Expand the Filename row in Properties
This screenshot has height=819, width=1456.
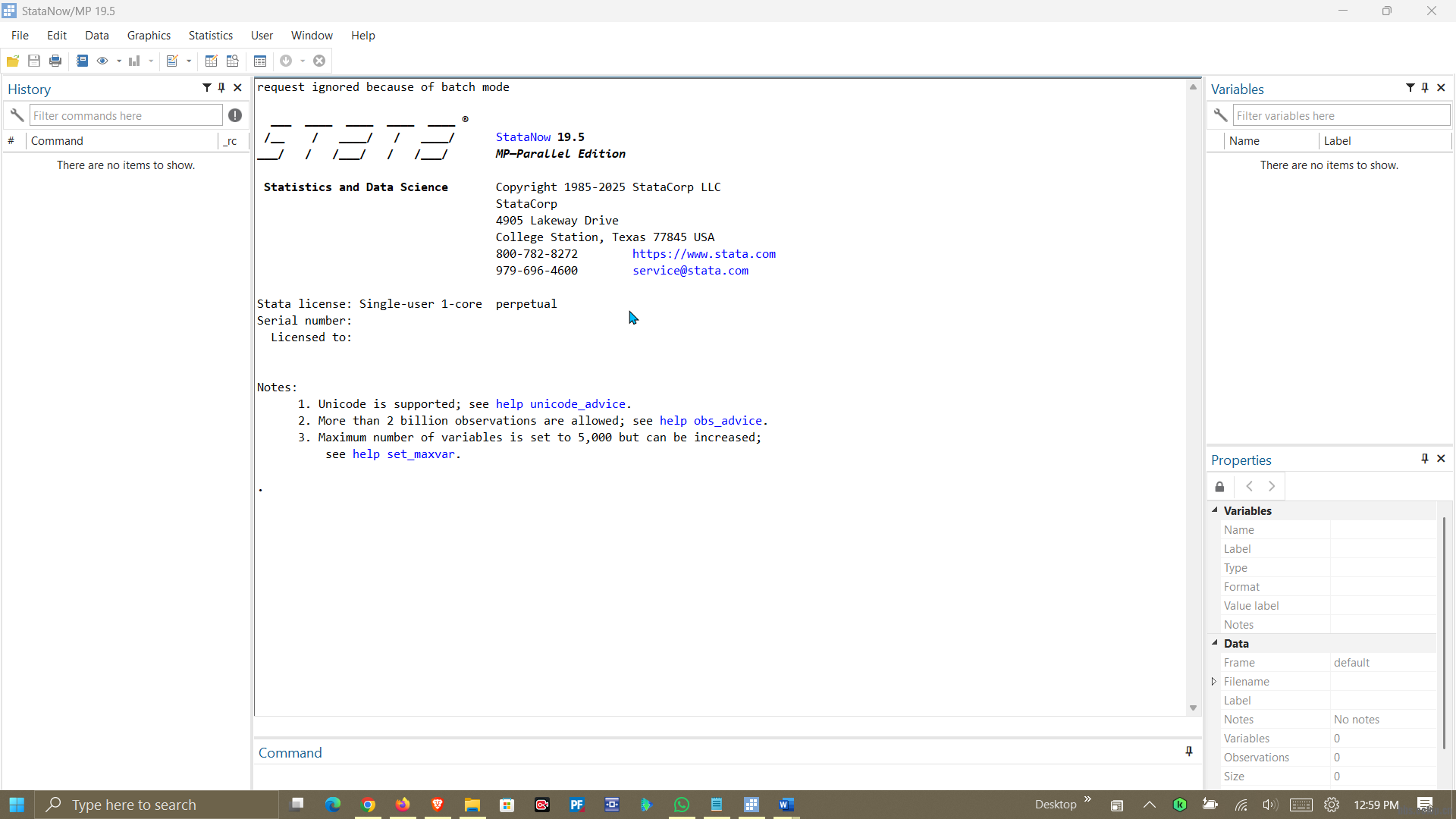tap(1214, 682)
